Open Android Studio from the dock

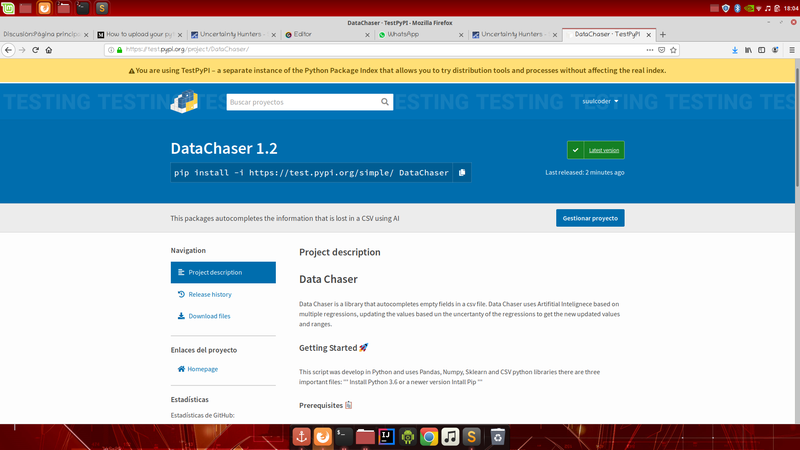click(x=406, y=437)
